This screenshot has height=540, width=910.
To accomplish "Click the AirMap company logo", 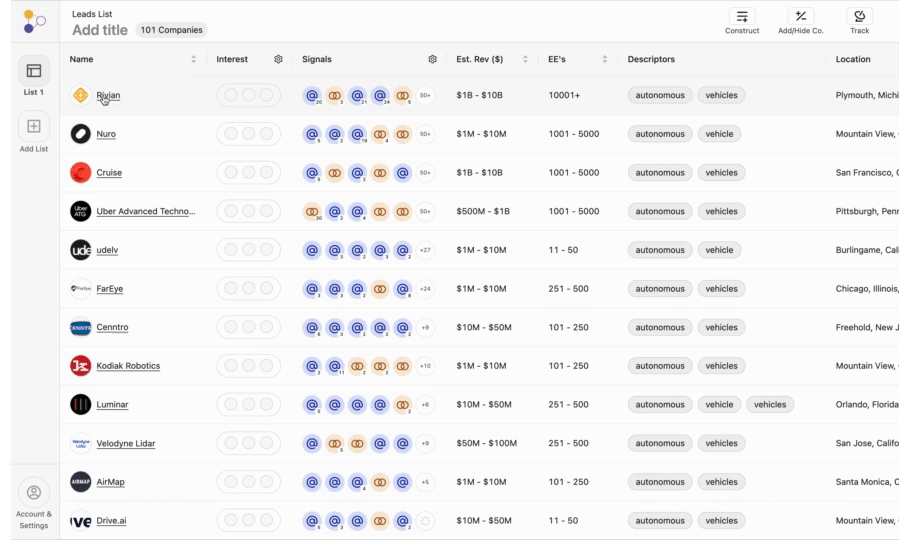I will tap(81, 482).
